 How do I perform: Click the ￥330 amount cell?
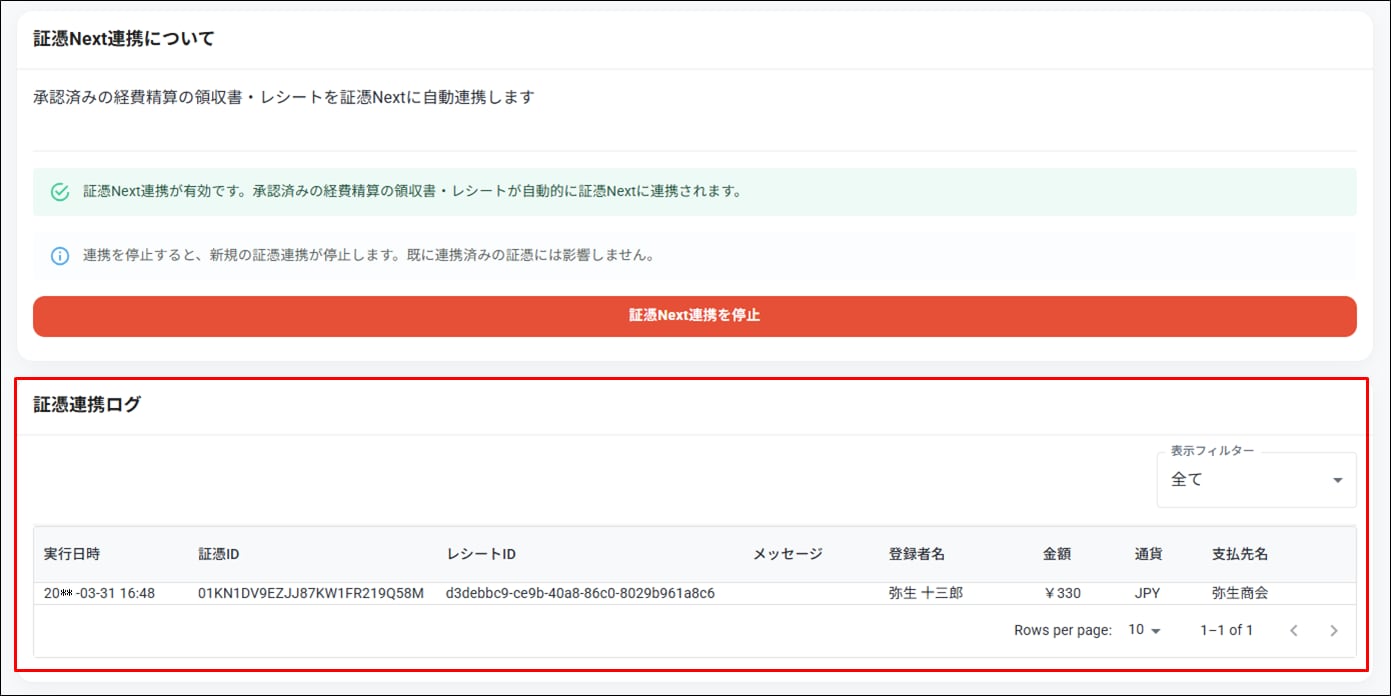click(x=1062, y=593)
